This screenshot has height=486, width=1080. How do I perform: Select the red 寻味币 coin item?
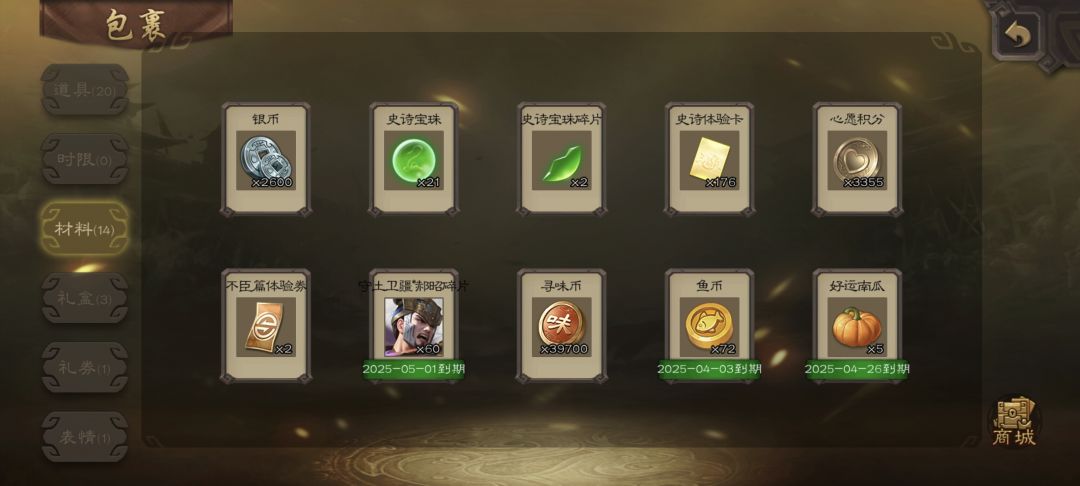pyautogui.click(x=561, y=326)
